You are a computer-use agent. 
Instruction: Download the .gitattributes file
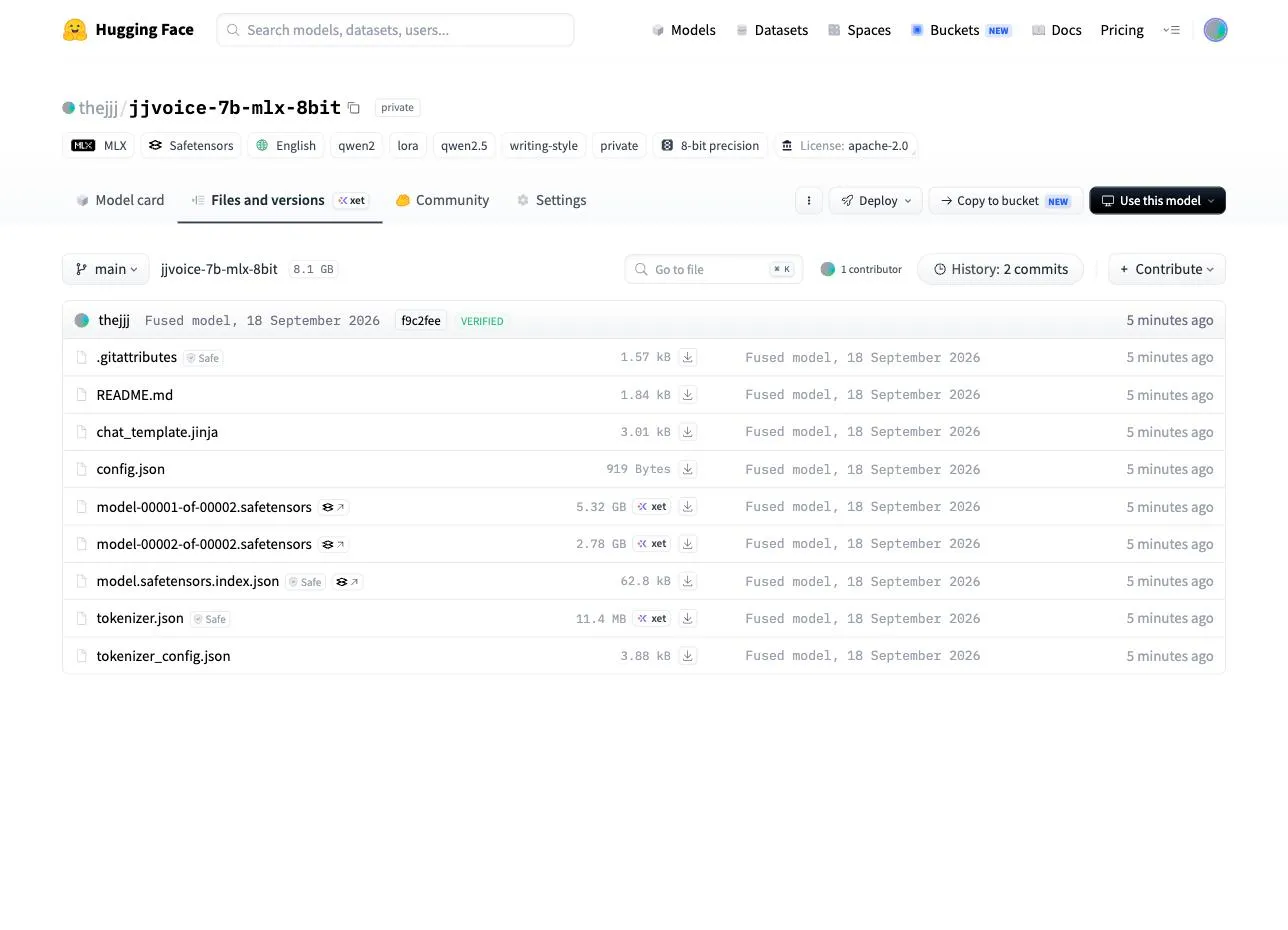coord(688,357)
